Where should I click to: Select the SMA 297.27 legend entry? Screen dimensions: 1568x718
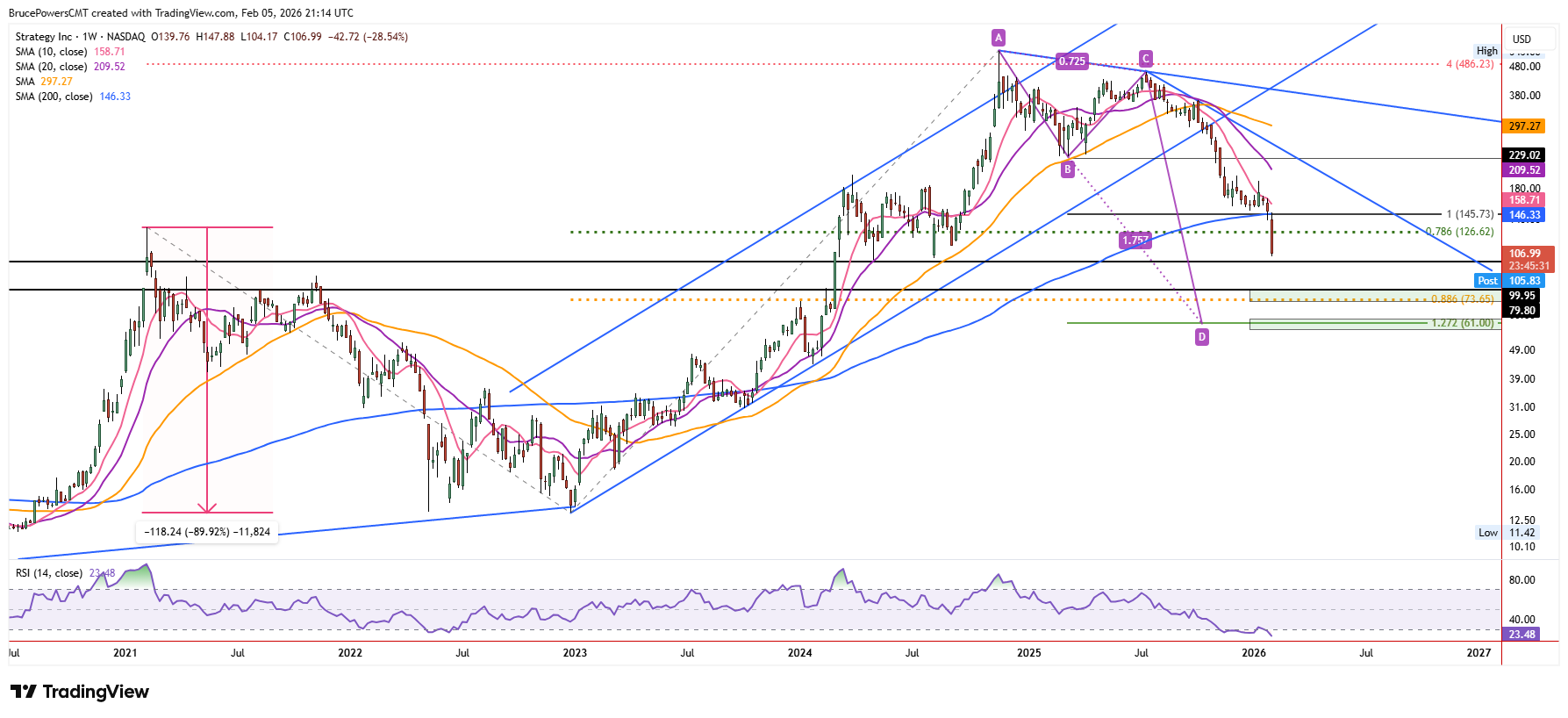tap(44, 82)
